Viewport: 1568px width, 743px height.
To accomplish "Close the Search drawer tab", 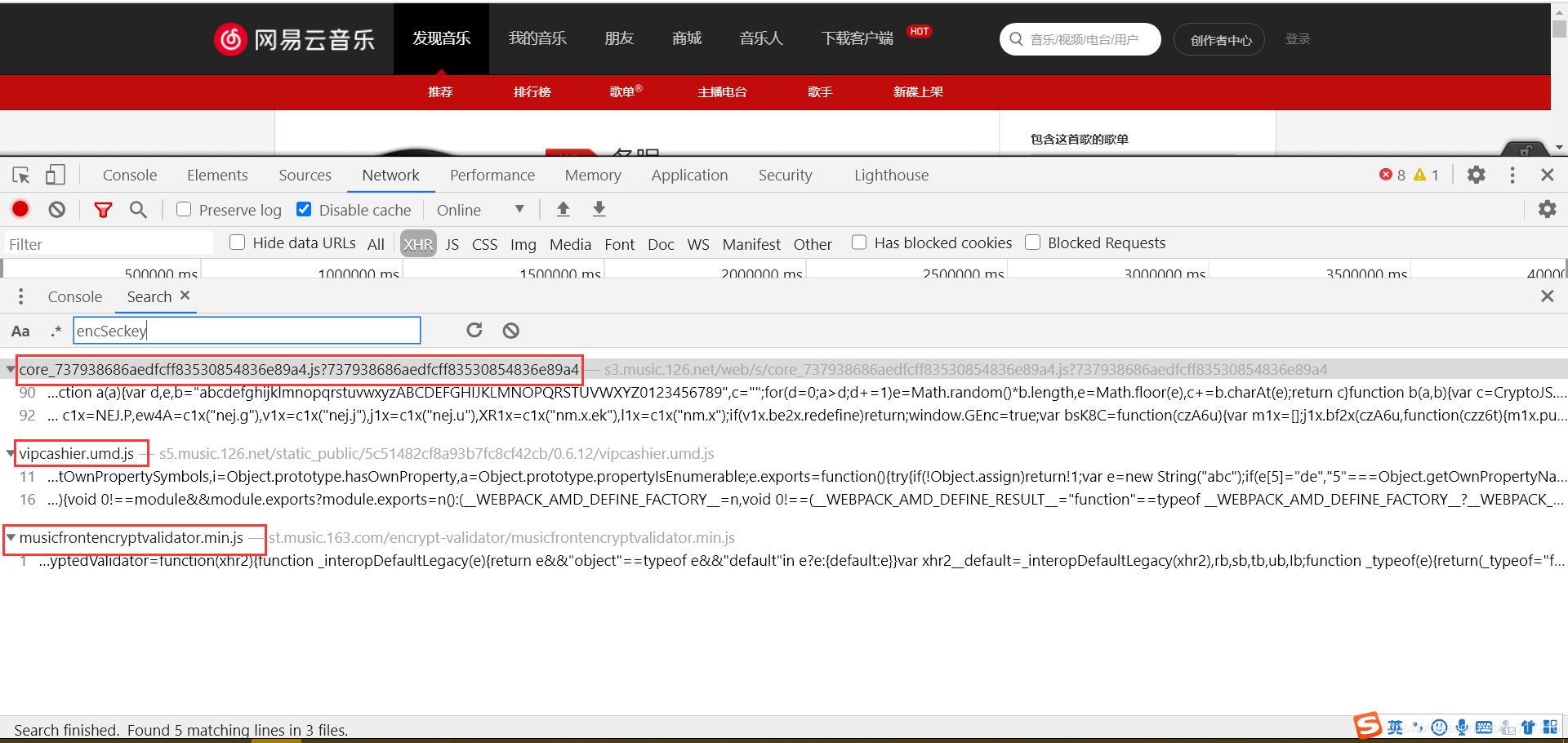I will (185, 296).
